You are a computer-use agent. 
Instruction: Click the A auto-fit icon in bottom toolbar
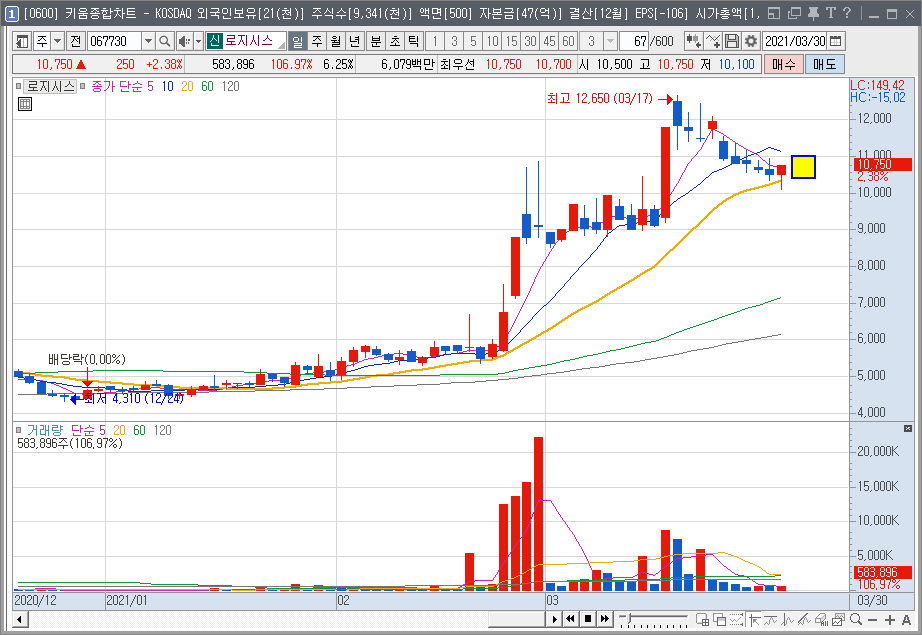point(906,620)
